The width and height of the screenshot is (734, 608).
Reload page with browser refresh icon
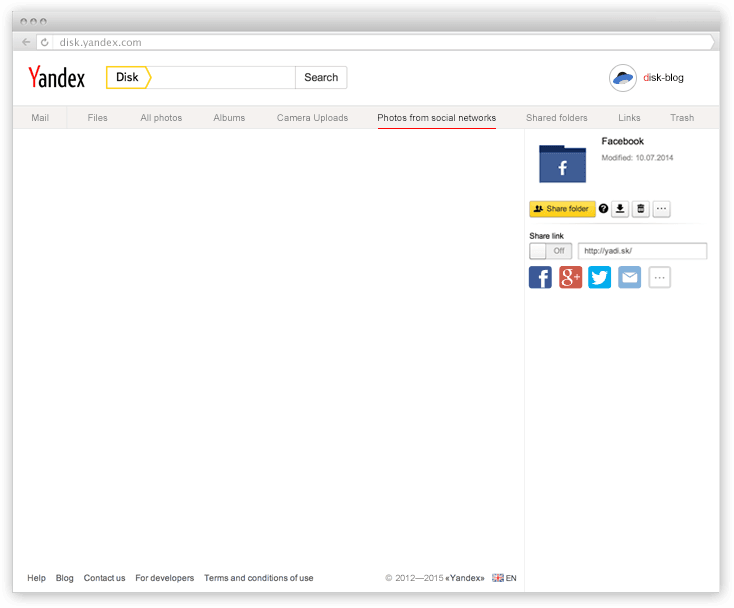(45, 43)
